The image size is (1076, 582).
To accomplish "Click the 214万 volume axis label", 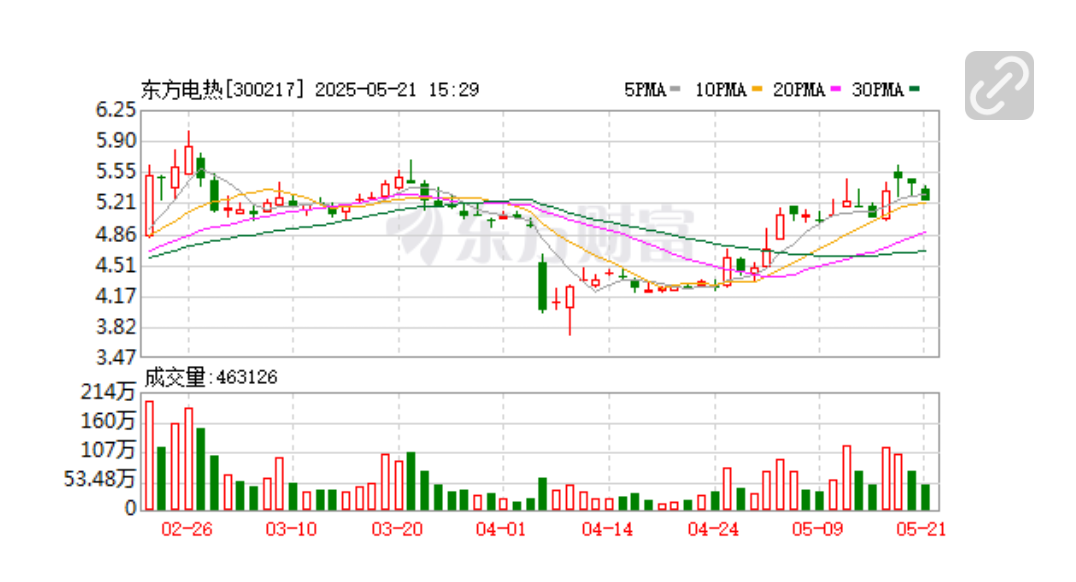I will (x=108, y=392).
